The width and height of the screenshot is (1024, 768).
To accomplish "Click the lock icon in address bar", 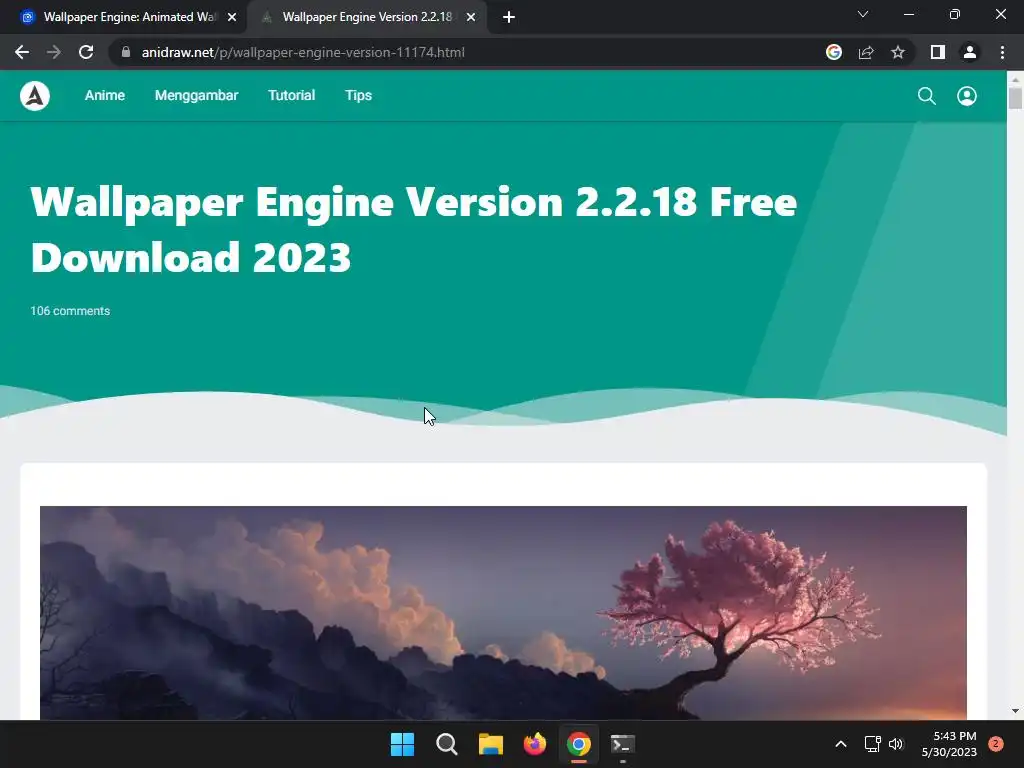I will point(126,52).
